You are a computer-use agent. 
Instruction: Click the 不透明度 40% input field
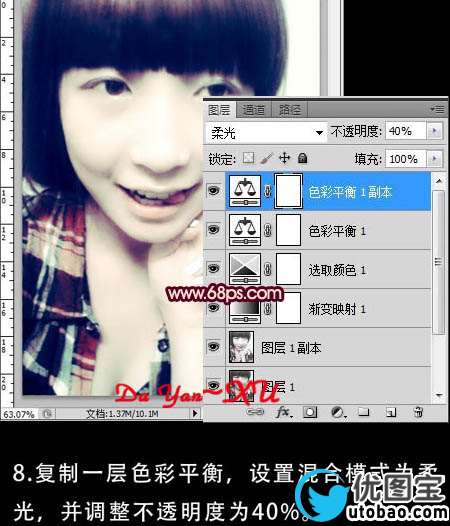pos(405,131)
